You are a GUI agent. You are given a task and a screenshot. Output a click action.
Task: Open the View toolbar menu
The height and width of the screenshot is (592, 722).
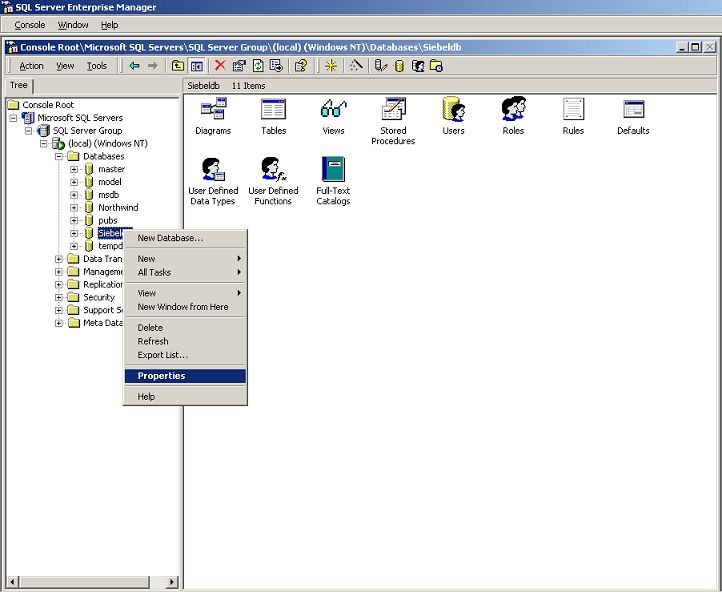[x=65, y=66]
